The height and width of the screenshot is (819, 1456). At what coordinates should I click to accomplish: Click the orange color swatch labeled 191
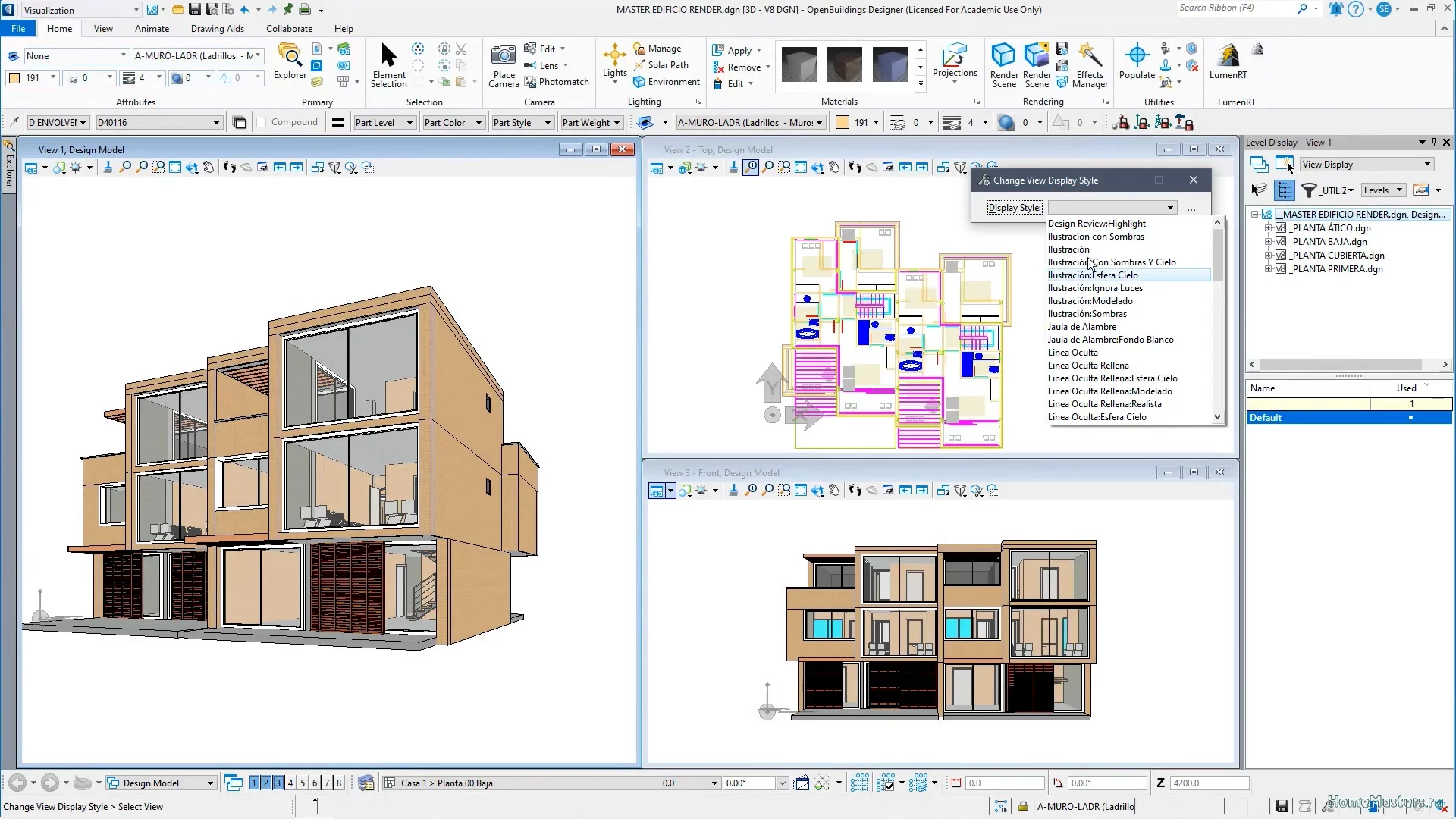point(14,77)
